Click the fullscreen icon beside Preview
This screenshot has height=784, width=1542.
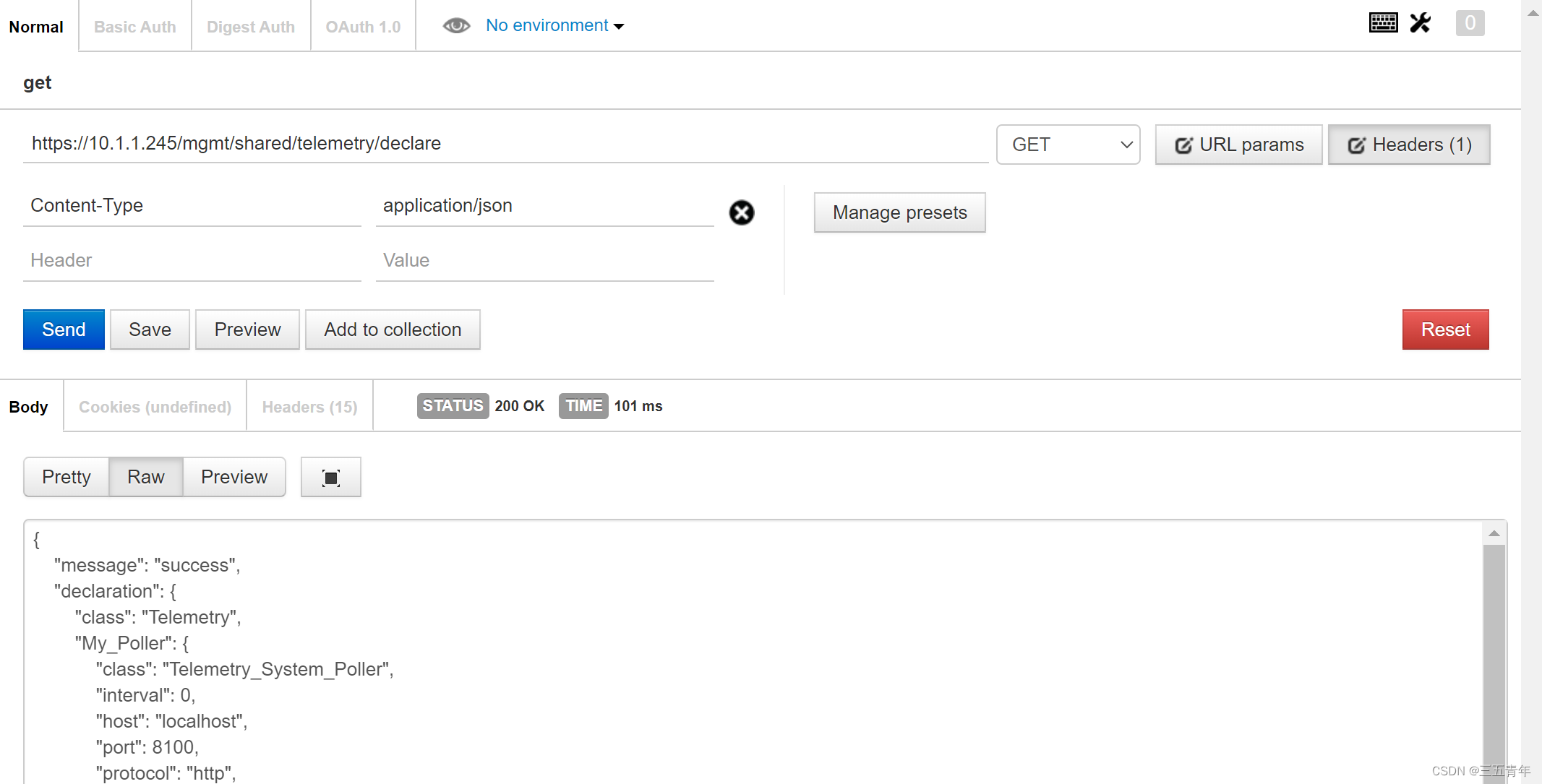[330, 477]
